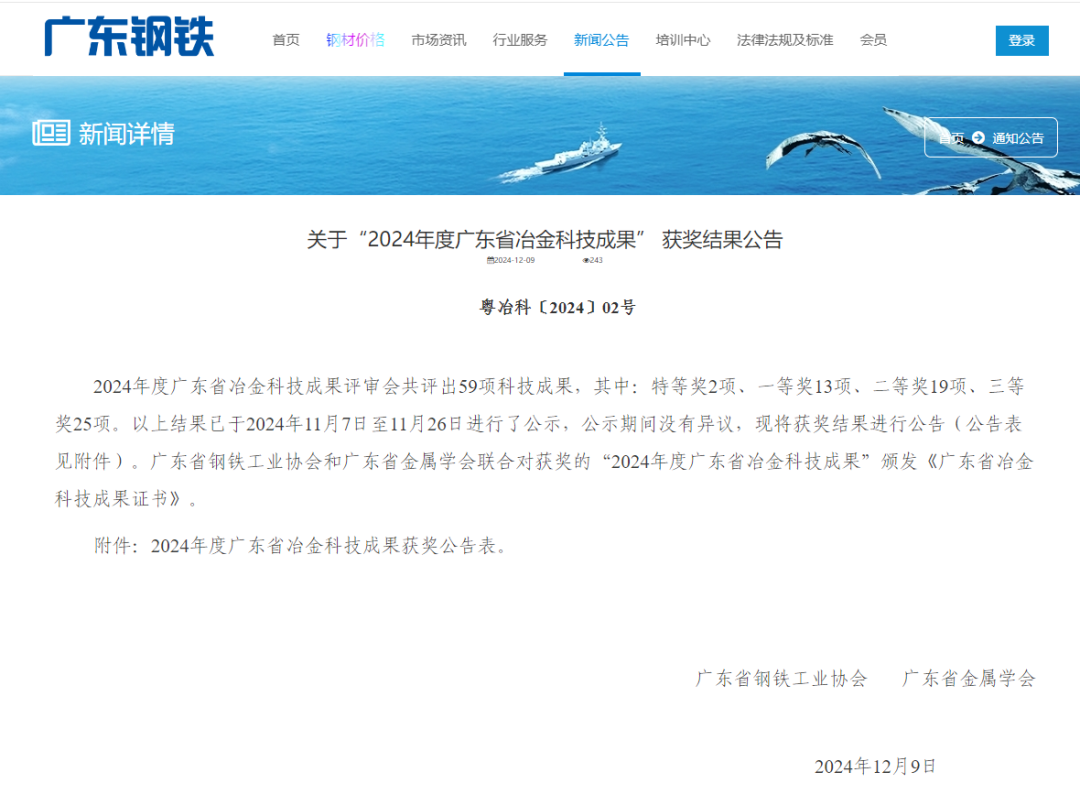Open the 法律法规及标准 menu item

click(785, 40)
